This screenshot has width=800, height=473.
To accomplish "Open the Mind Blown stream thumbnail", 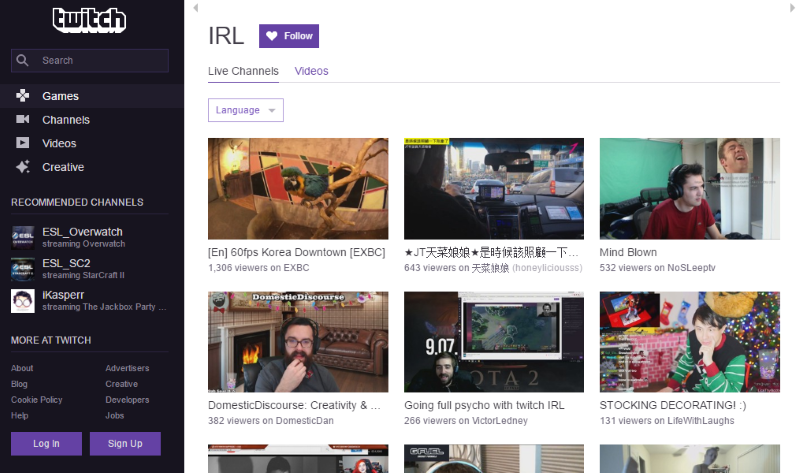I will pyautogui.click(x=690, y=188).
